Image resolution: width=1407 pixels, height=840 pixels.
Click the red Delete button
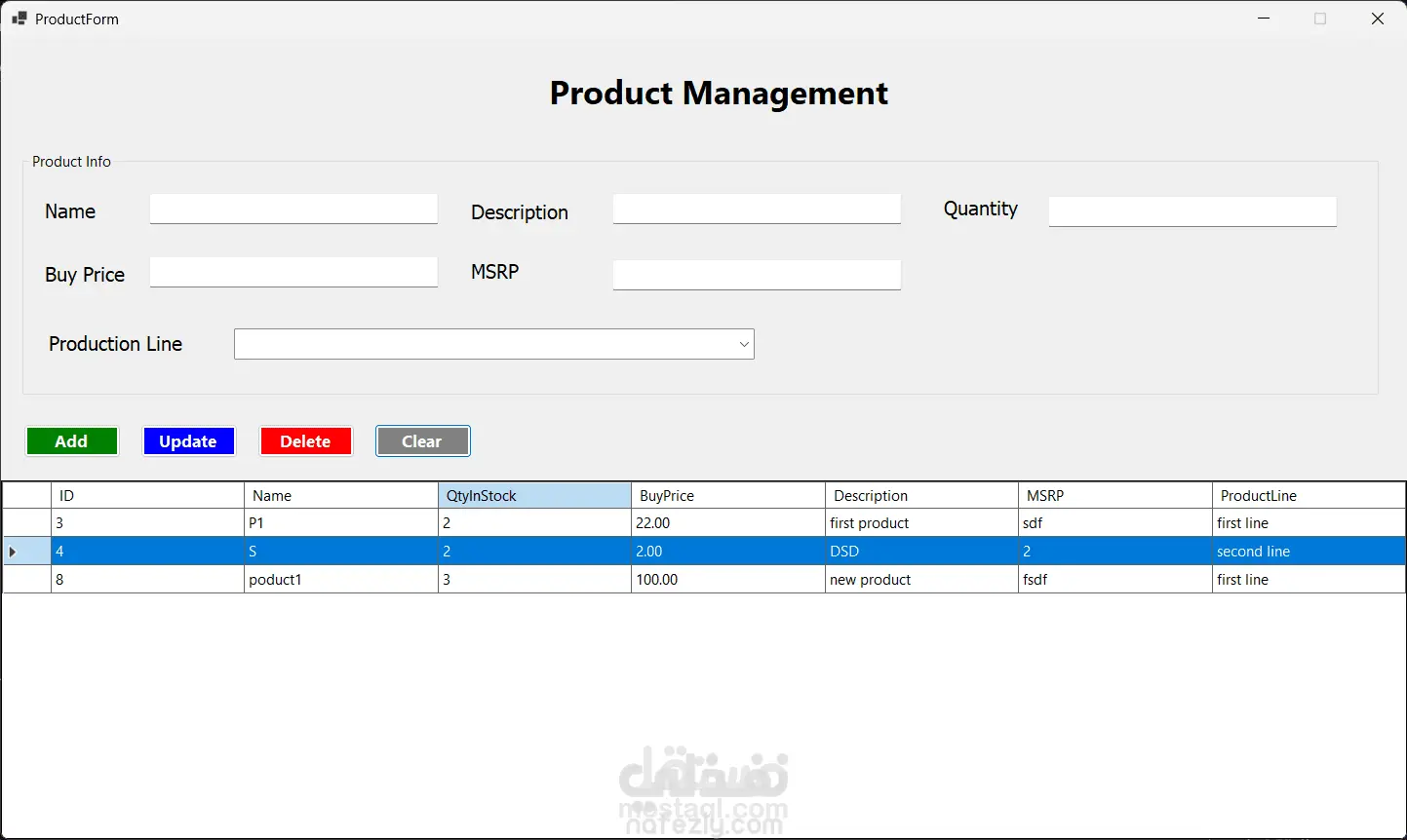[x=306, y=441]
